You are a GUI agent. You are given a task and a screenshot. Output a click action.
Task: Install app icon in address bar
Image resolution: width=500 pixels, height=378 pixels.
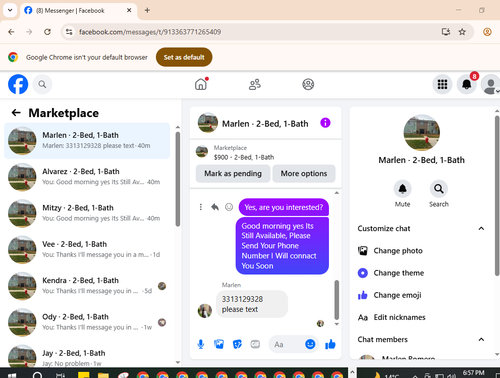(x=446, y=32)
